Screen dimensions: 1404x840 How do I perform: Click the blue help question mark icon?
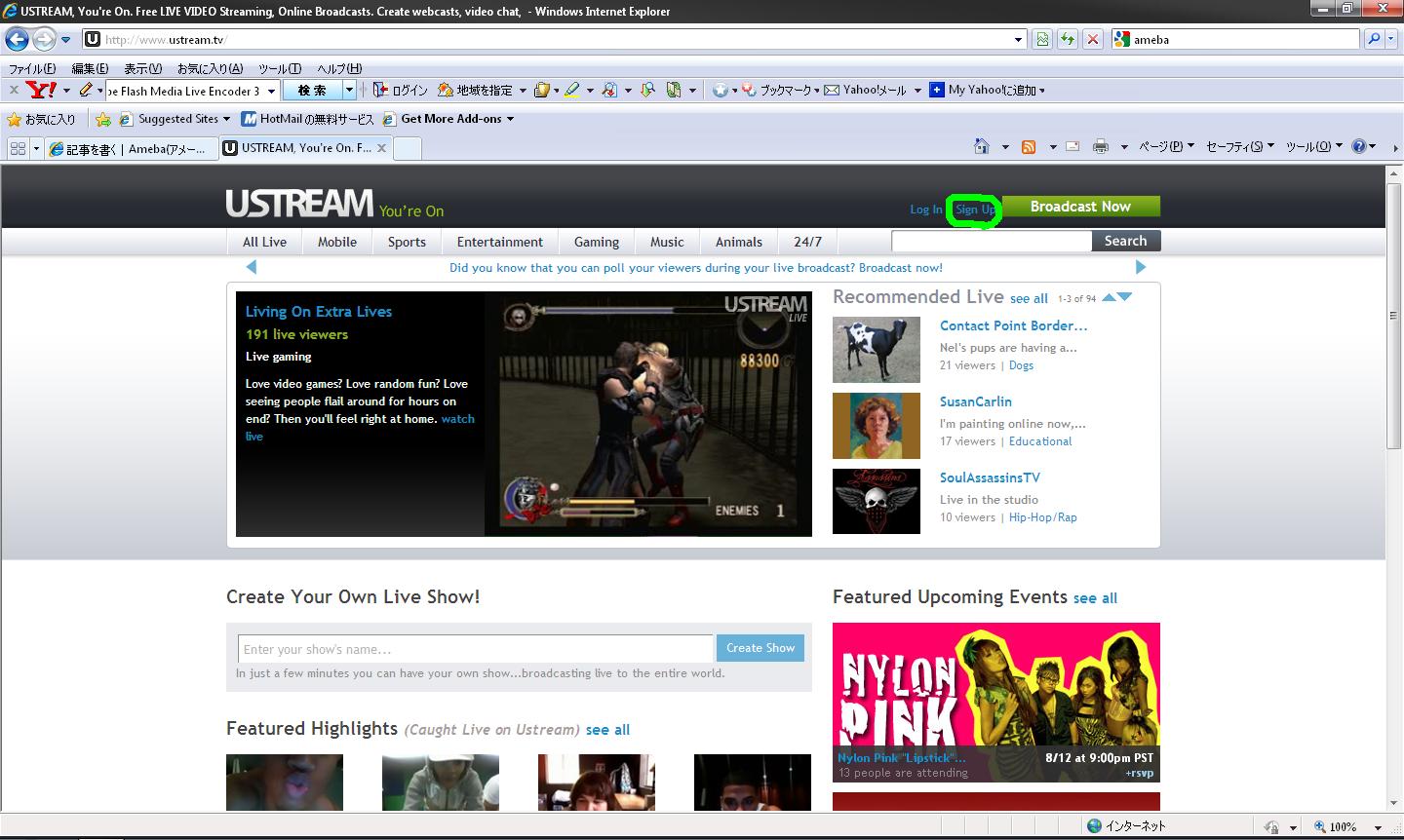[x=1359, y=146]
